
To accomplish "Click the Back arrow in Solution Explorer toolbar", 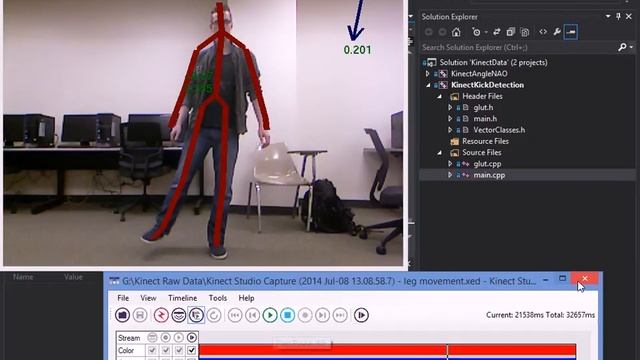I will point(429,32).
